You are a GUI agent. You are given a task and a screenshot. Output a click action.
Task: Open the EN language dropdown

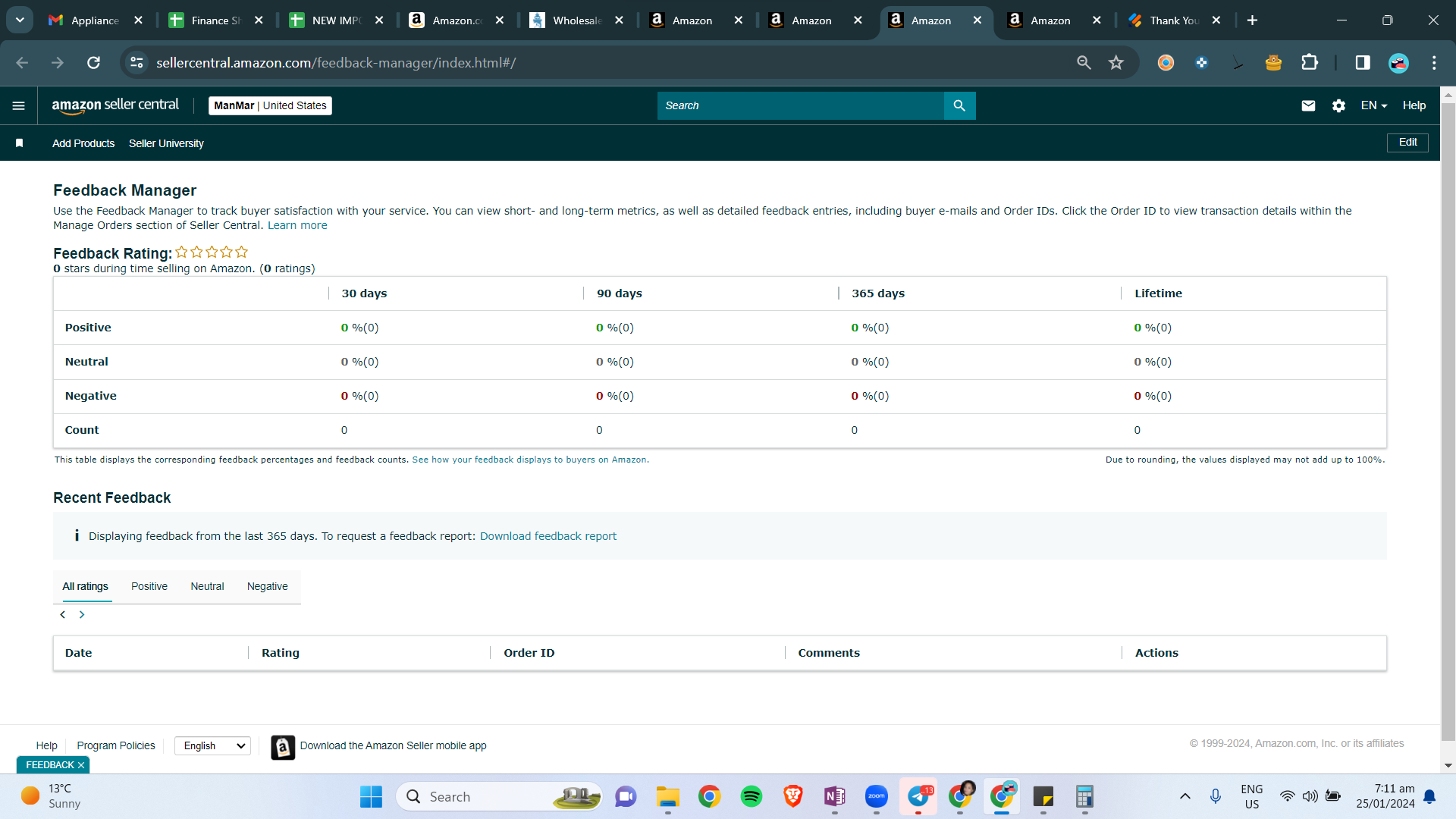click(1373, 105)
